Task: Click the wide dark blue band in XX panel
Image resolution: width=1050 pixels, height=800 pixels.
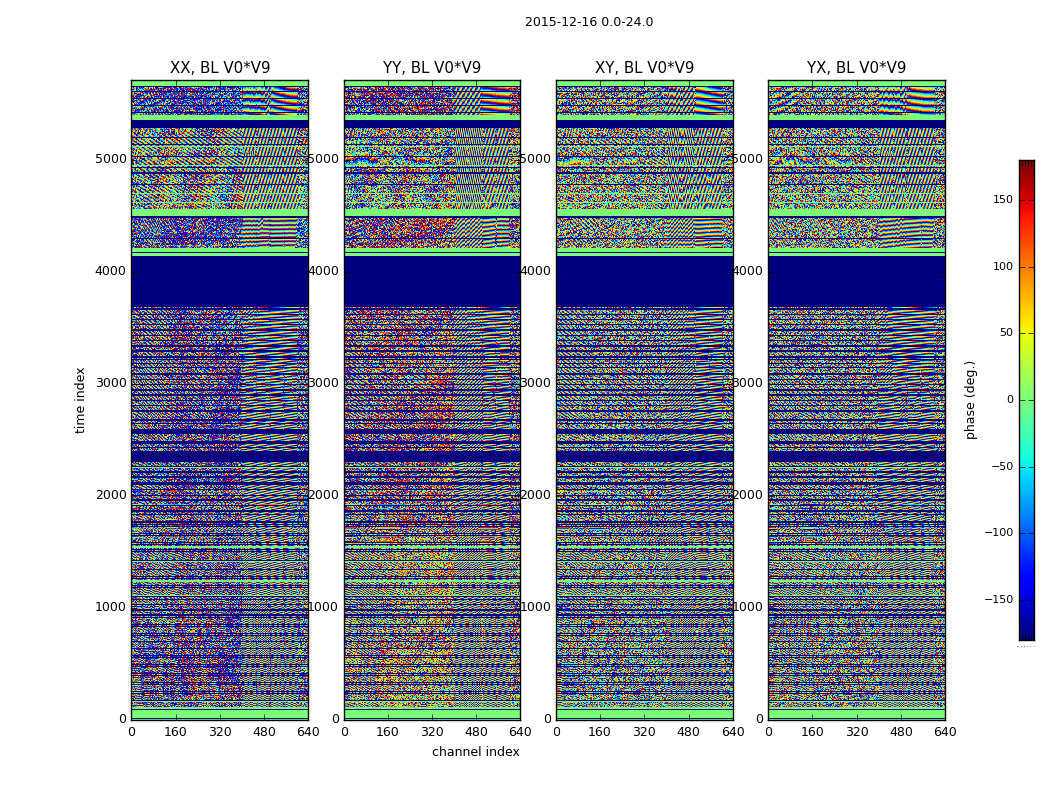Action: [x=219, y=282]
